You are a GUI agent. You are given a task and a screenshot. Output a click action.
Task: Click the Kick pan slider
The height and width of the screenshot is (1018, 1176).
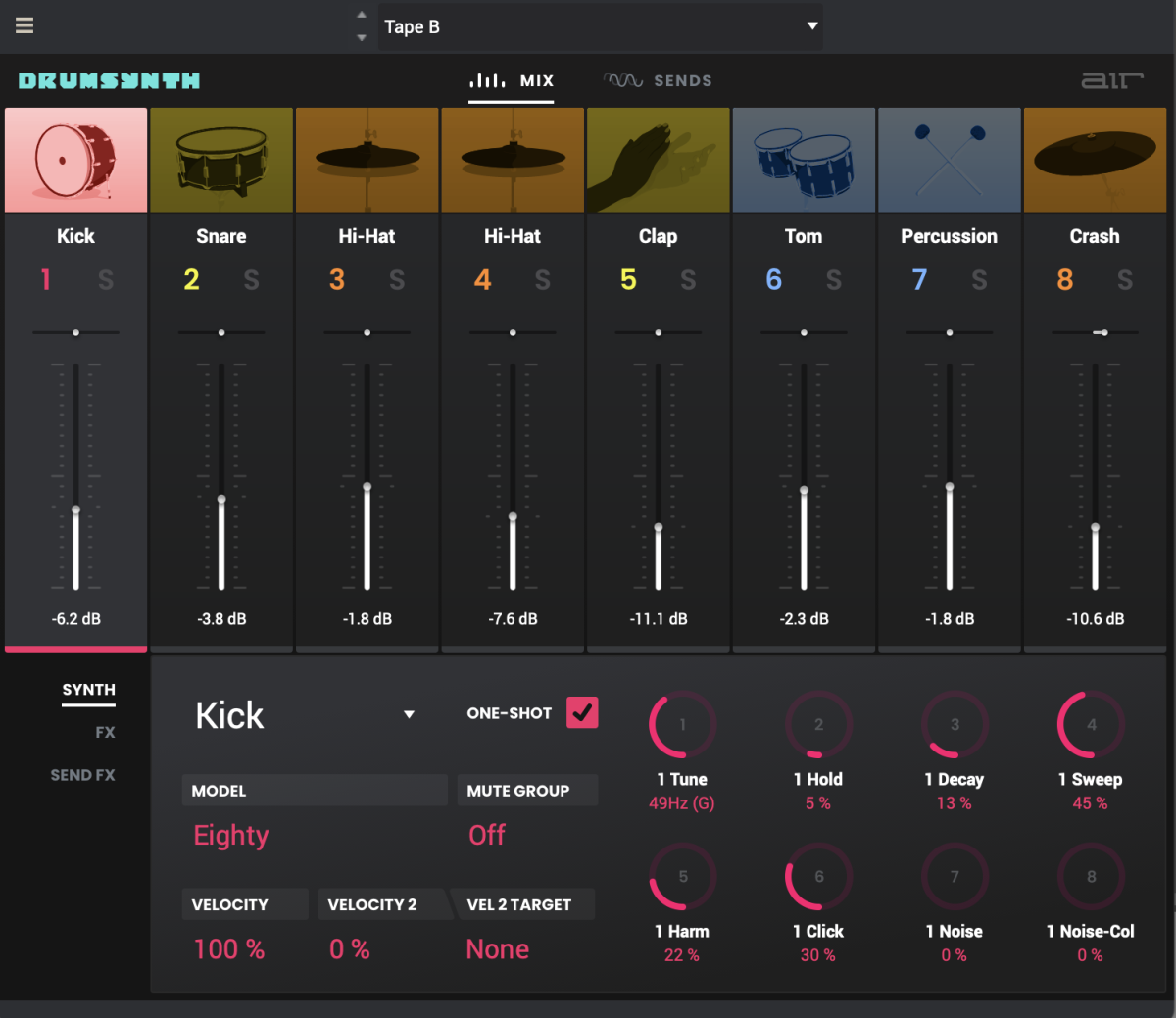75,332
